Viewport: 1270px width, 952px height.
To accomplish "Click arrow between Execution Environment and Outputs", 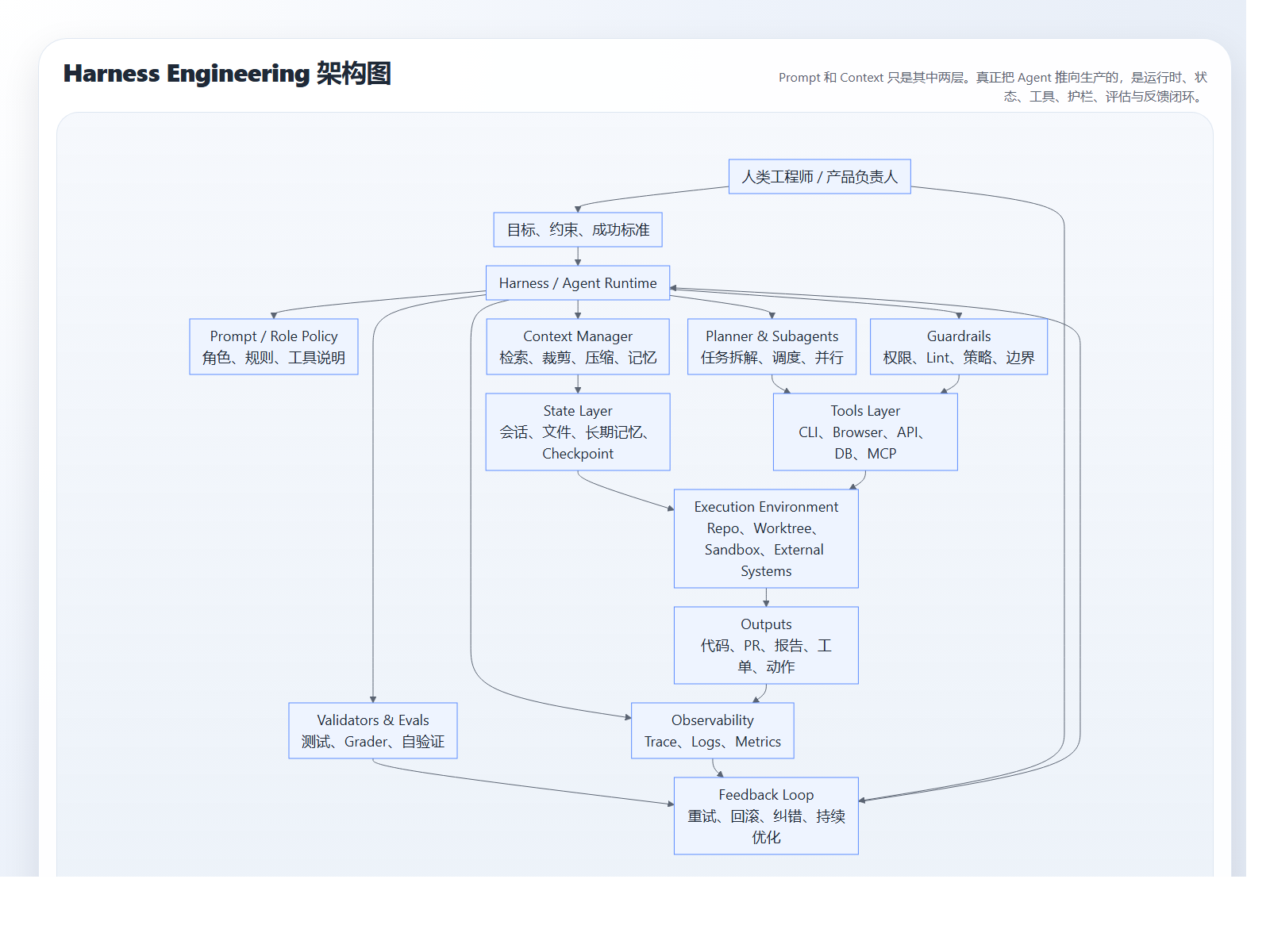I will (766, 597).
